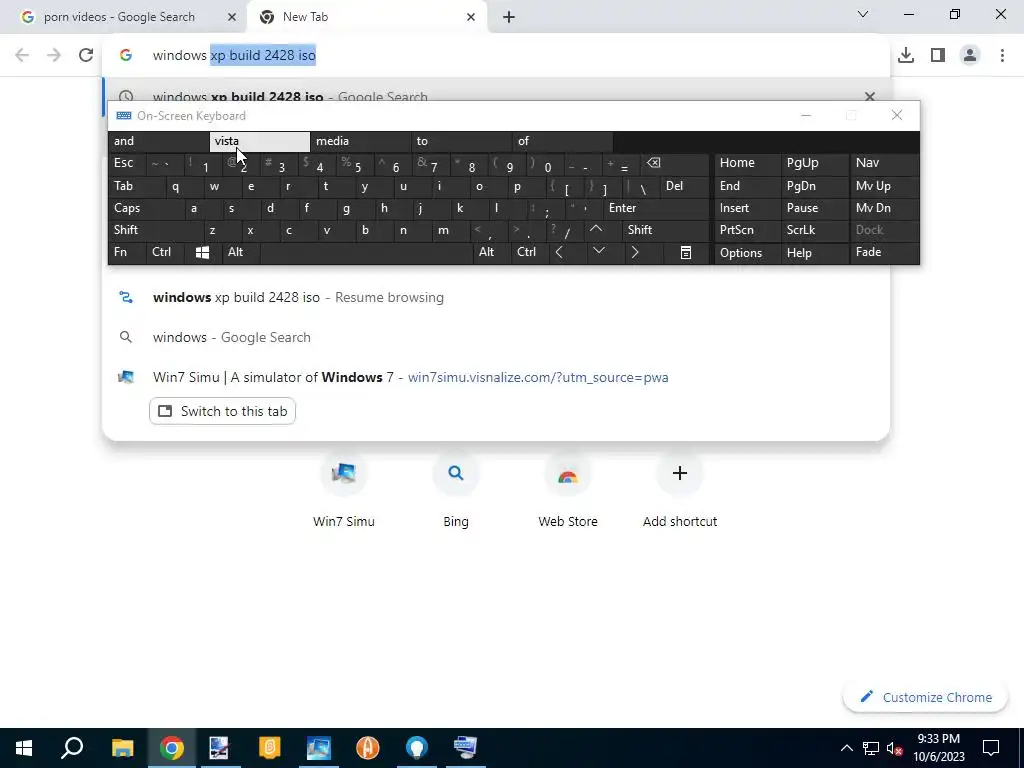Toggle Chrome side panel icon
The width and height of the screenshot is (1024, 768).
tap(938, 55)
